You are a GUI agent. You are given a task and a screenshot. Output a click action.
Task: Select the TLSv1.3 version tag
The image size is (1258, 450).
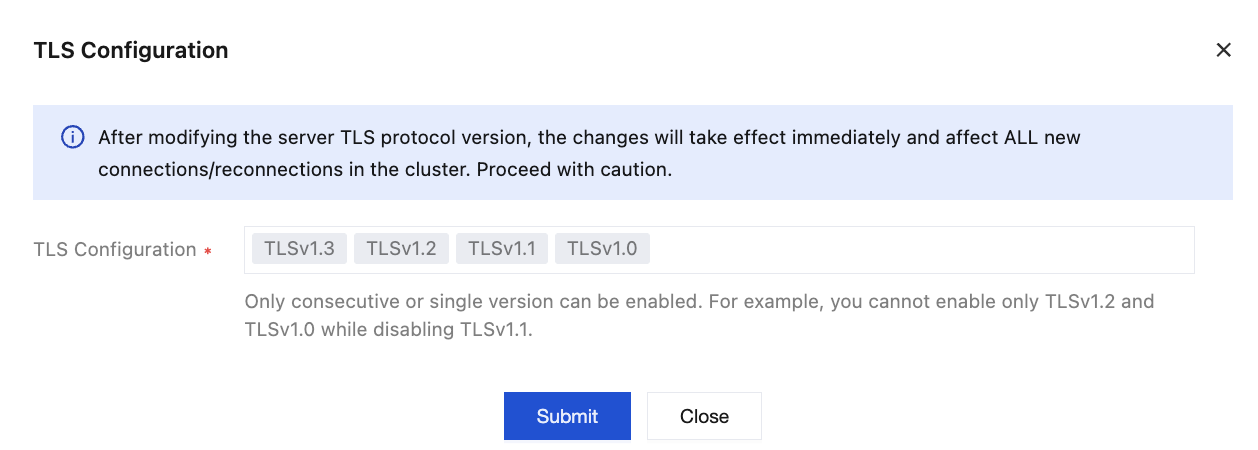point(299,249)
